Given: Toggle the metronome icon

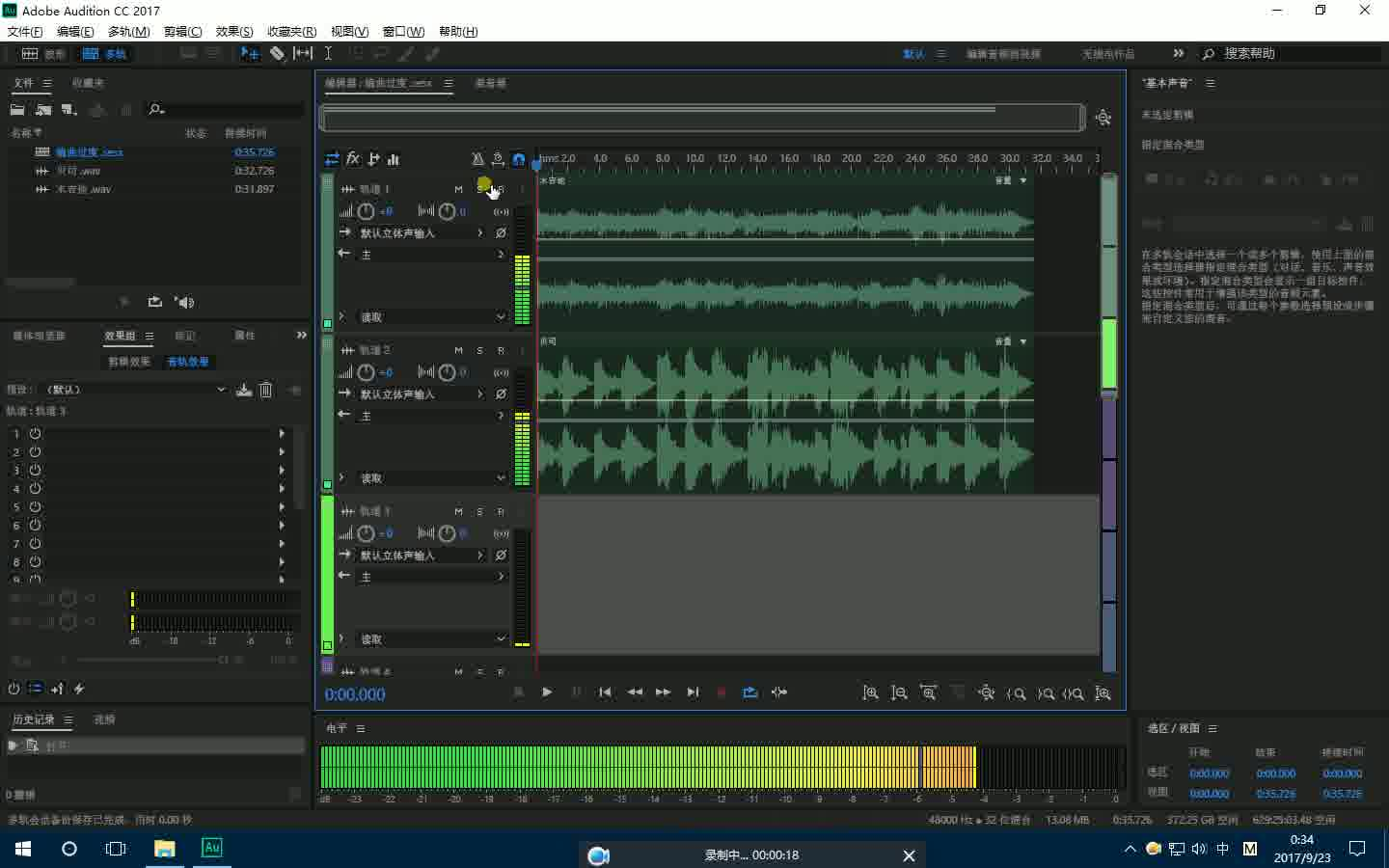Looking at the screenshot, I should [x=477, y=159].
